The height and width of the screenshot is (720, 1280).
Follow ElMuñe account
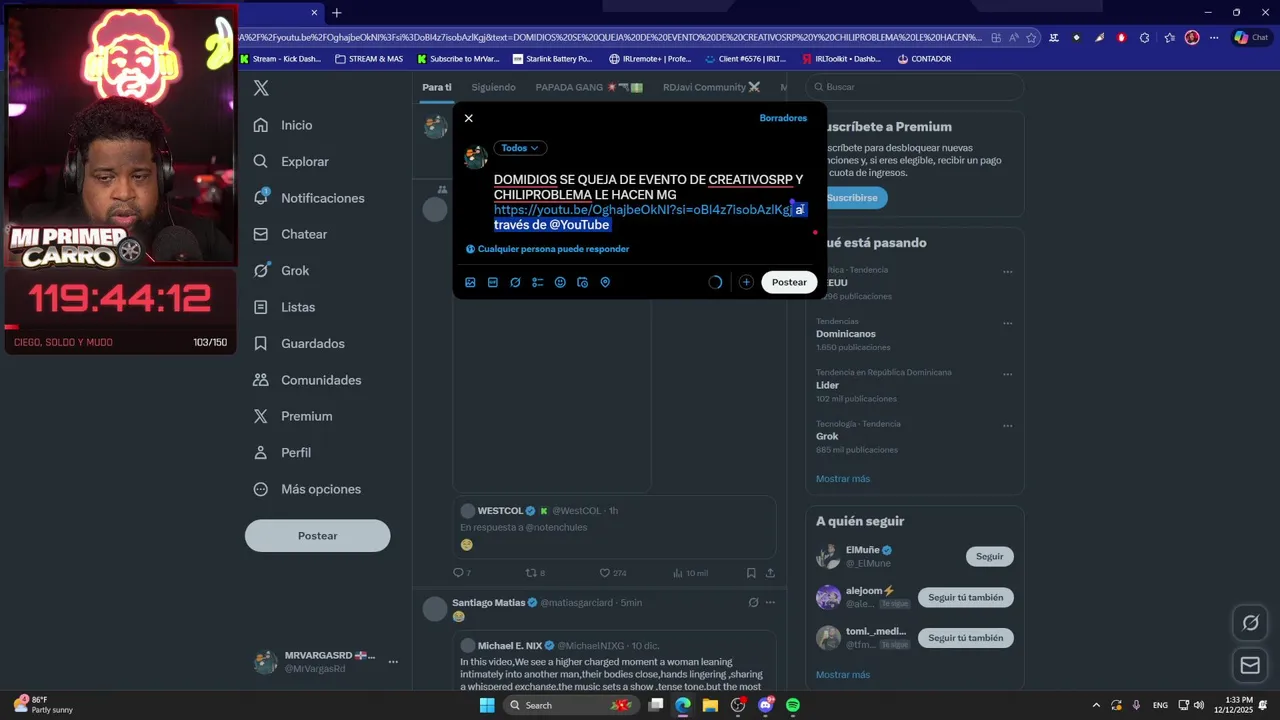click(x=989, y=556)
